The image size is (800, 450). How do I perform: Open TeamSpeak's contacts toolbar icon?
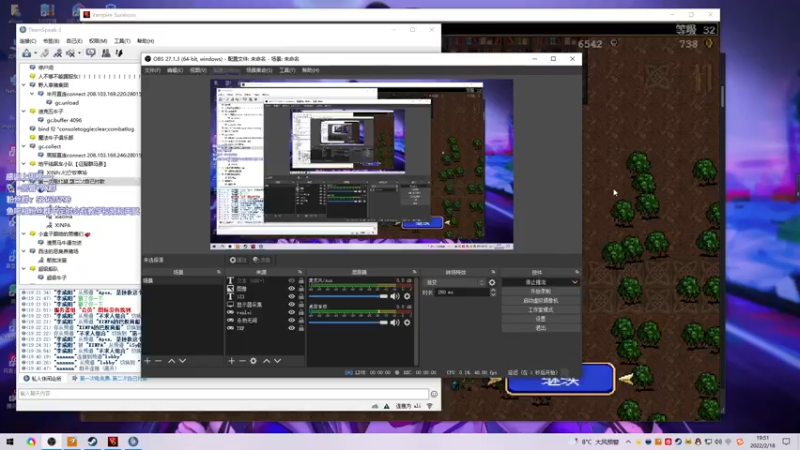pyautogui.click(x=106, y=53)
